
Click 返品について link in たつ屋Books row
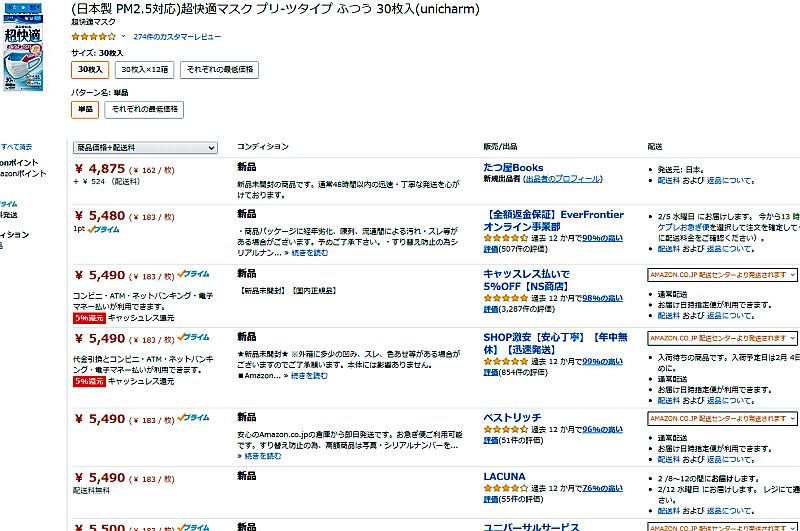tap(729, 181)
